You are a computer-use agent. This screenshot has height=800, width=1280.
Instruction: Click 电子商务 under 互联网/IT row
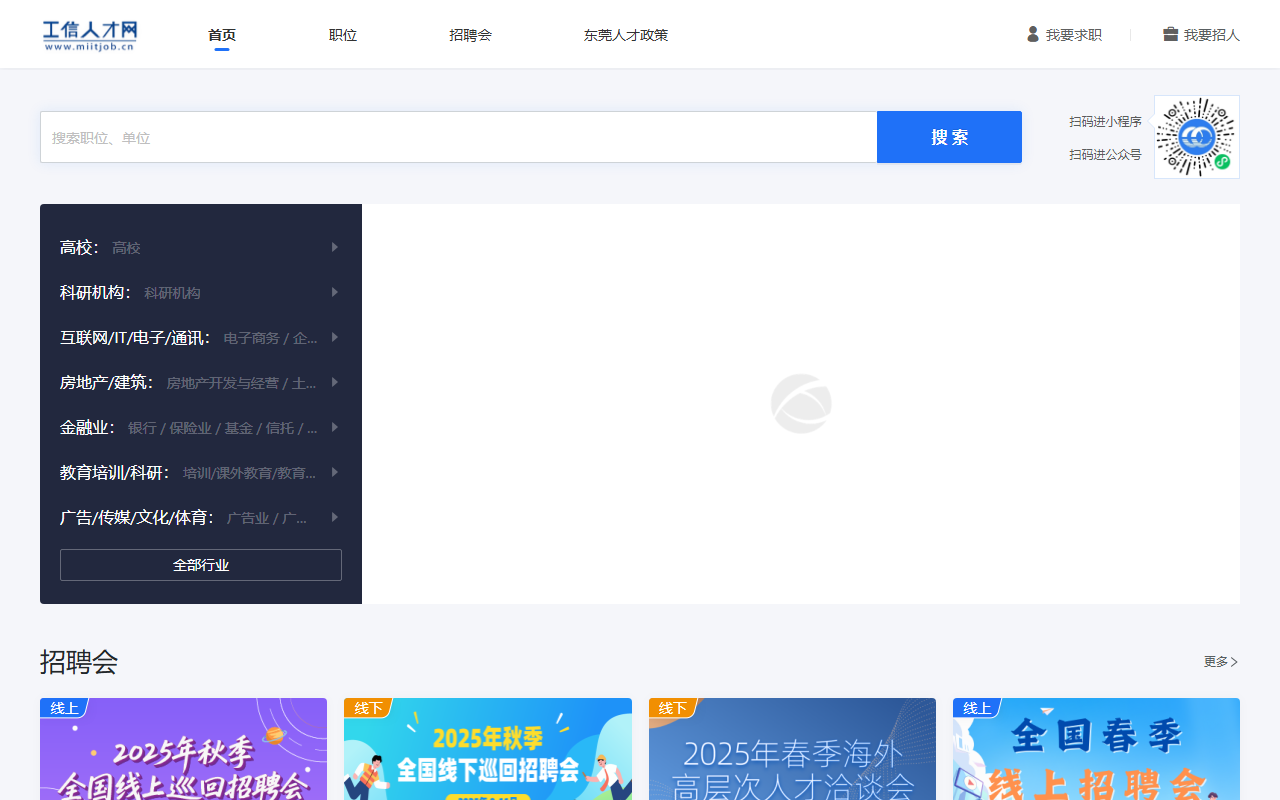[251, 338]
